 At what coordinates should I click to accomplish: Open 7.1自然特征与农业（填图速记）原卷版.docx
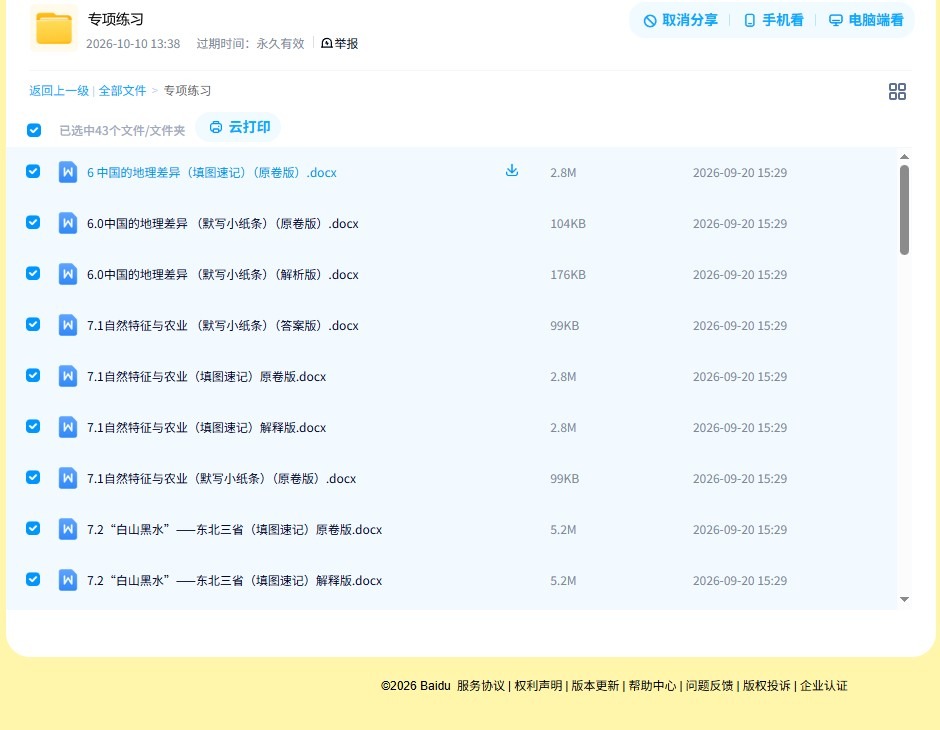coord(206,376)
